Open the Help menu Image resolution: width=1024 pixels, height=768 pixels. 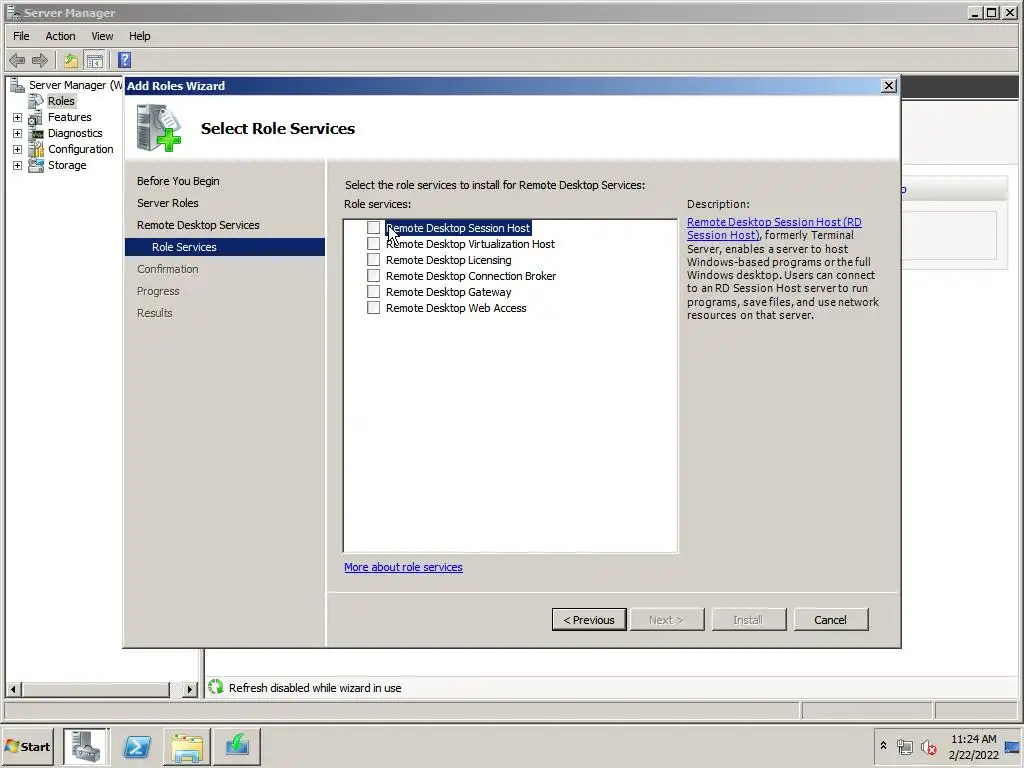(139, 36)
